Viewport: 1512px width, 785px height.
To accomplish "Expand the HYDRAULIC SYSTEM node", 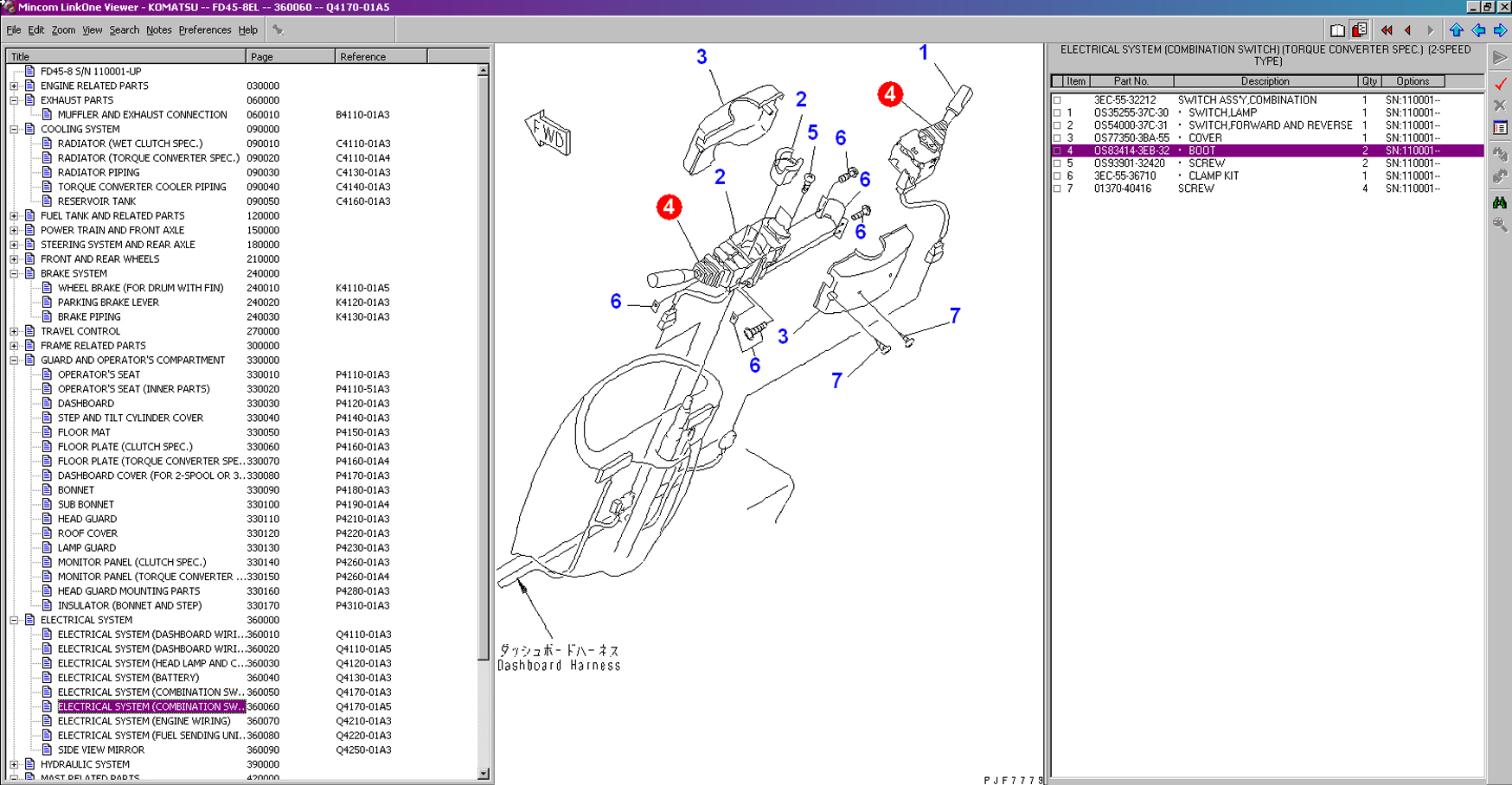I will (14, 765).
